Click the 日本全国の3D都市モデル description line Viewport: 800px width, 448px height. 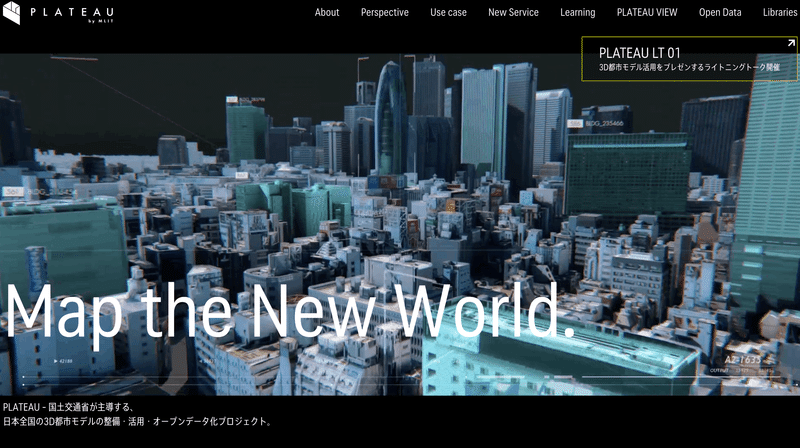point(138,421)
